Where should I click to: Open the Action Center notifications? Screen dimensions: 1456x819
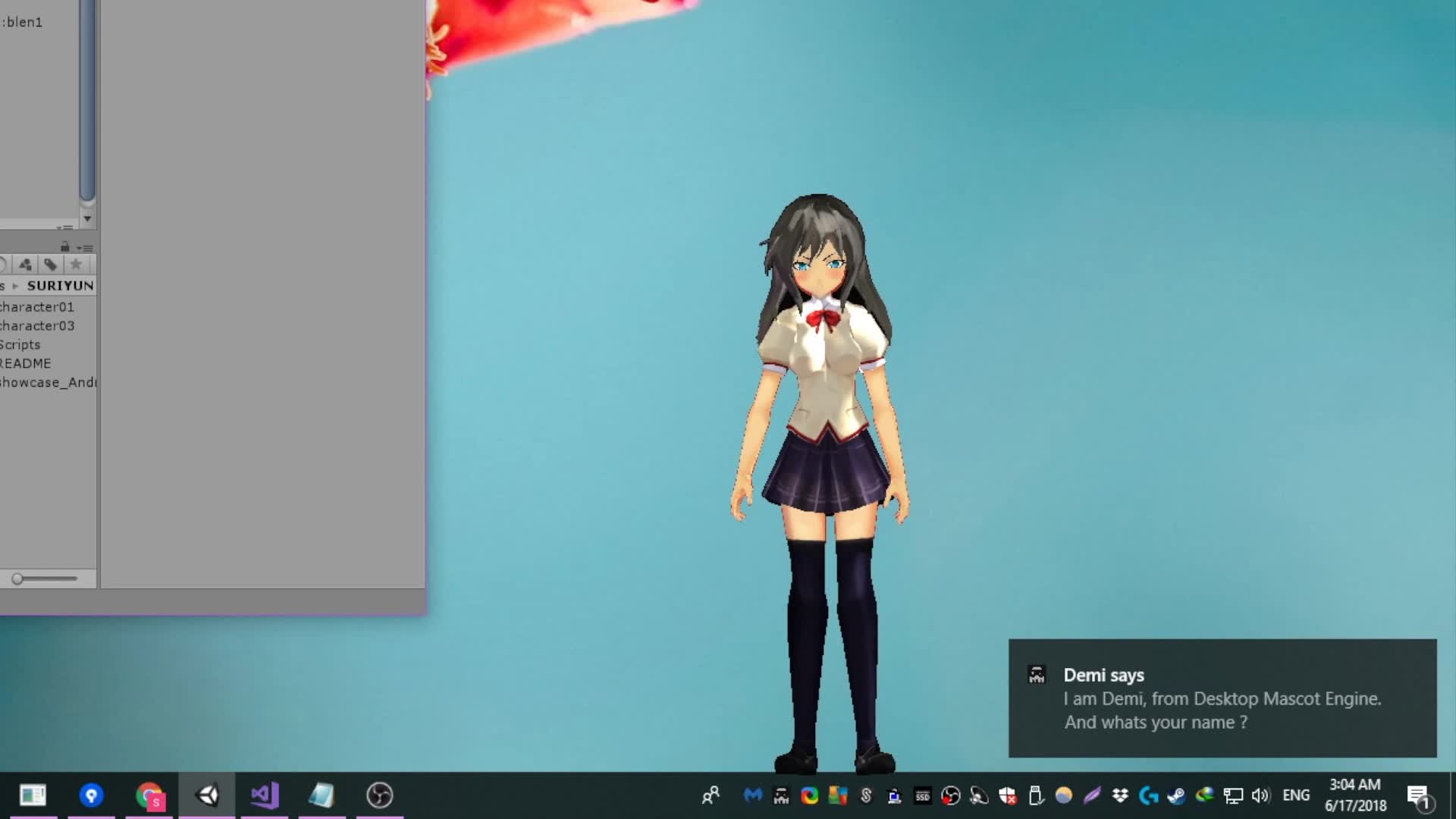point(1418,795)
